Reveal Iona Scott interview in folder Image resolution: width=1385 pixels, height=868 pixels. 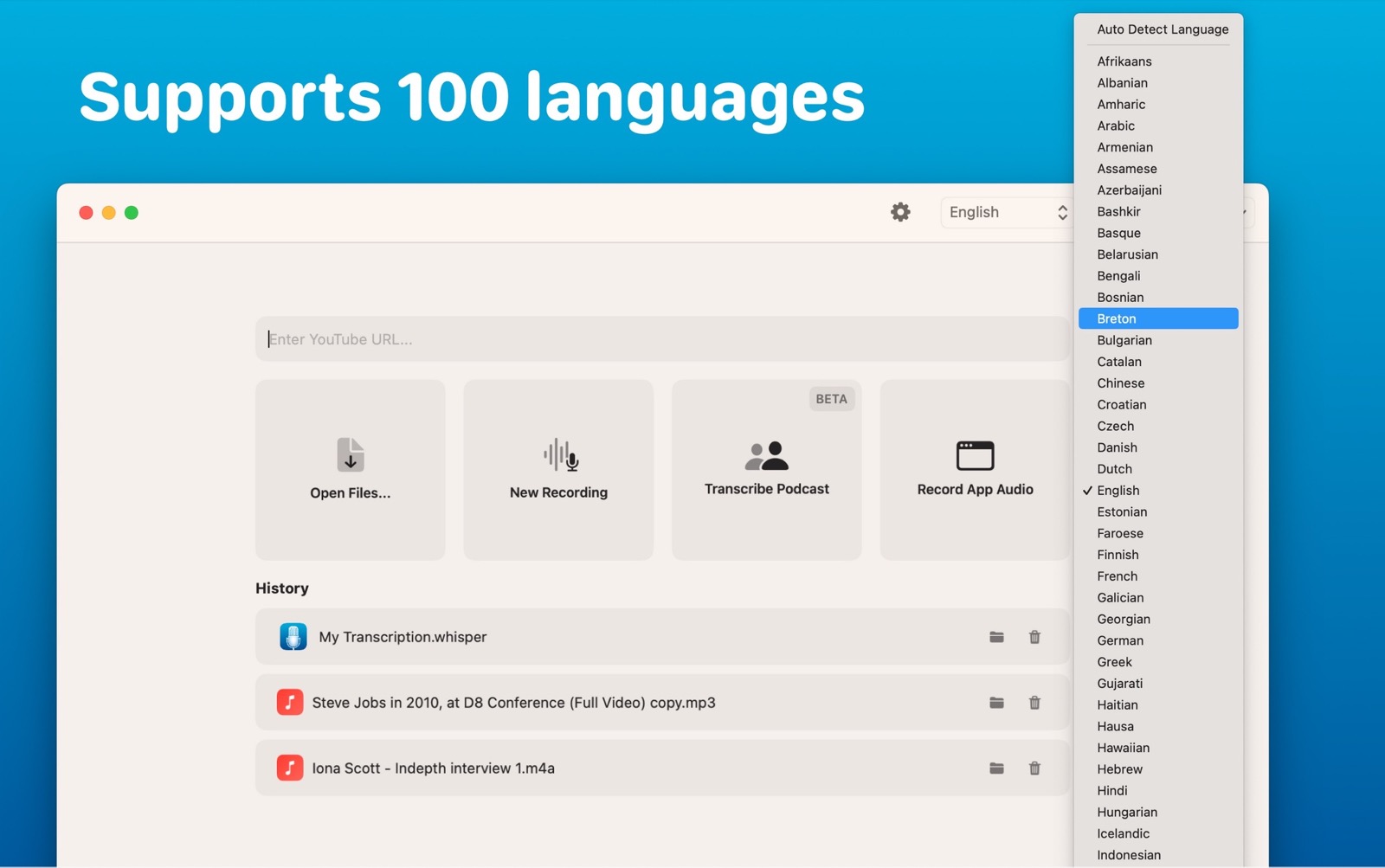point(996,768)
